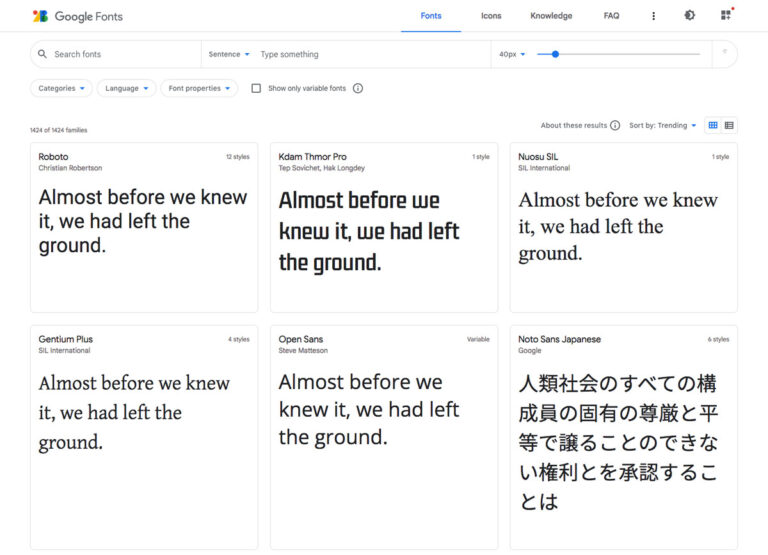768x555 pixels.
Task: Click the Japanese sample text preview
Action: coord(618,442)
